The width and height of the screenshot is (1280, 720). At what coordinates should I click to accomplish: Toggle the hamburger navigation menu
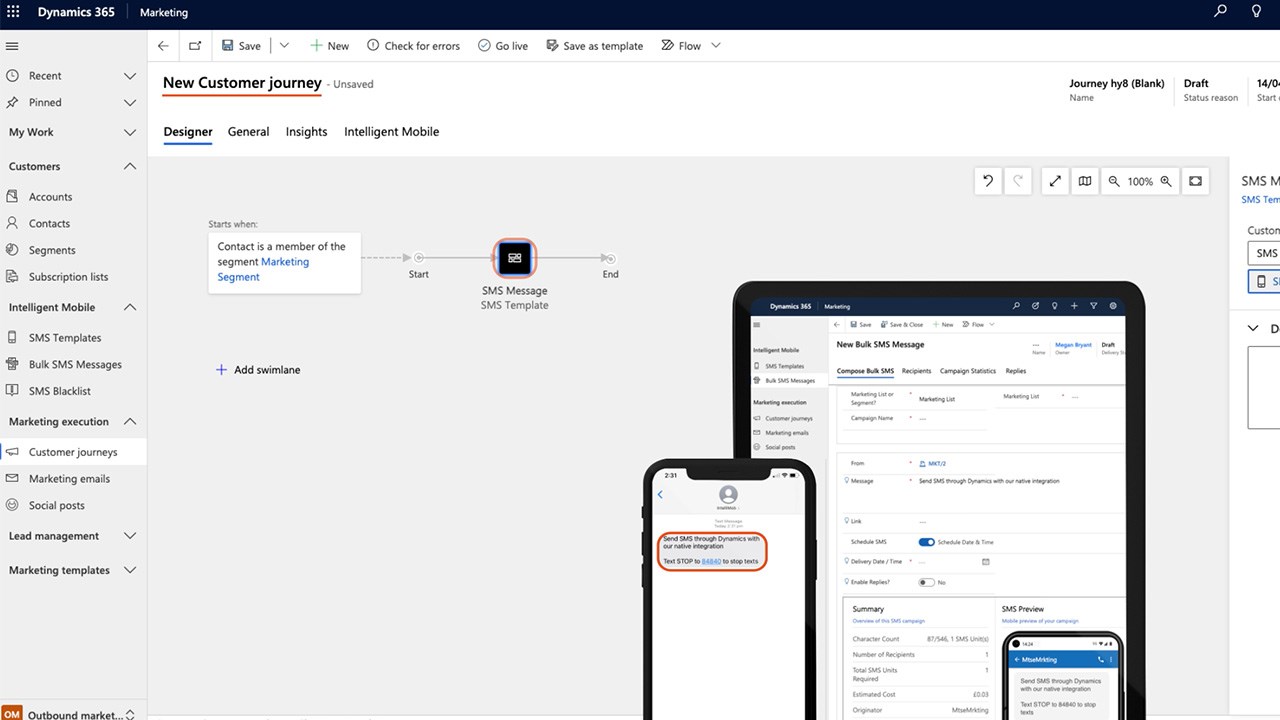pyautogui.click(x=12, y=46)
